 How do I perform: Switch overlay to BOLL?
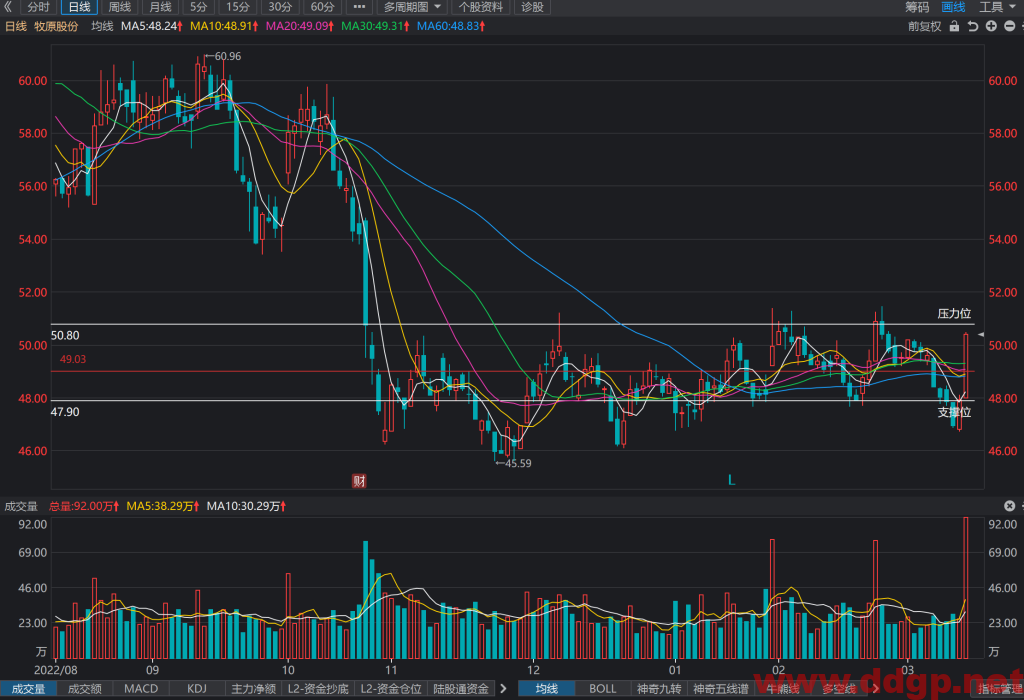click(x=603, y=688)
